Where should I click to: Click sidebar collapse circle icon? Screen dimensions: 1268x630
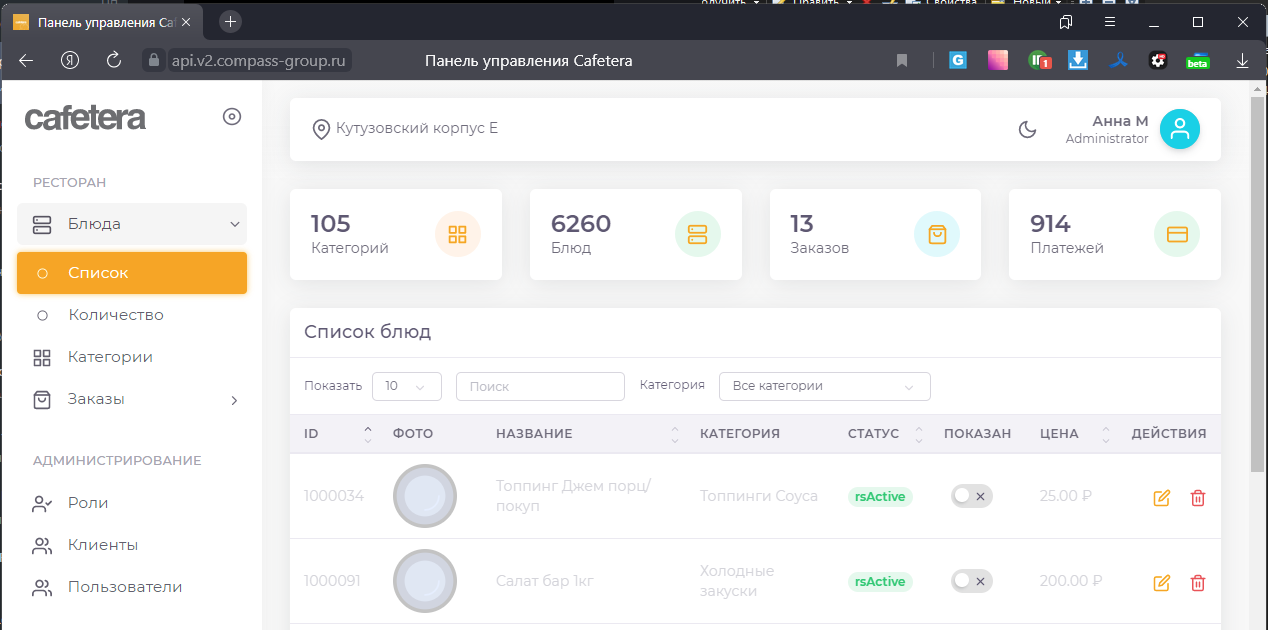click(x=232, y=117)
